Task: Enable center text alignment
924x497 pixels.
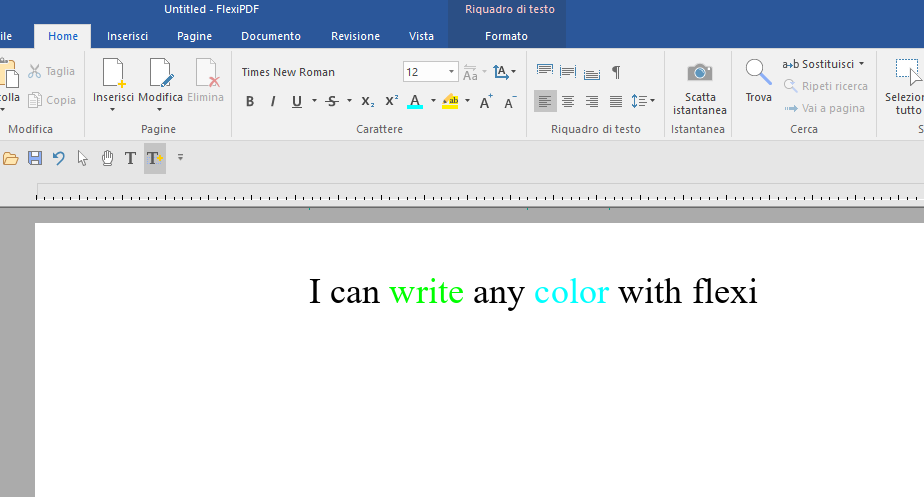Action: (x=568, y=101)
